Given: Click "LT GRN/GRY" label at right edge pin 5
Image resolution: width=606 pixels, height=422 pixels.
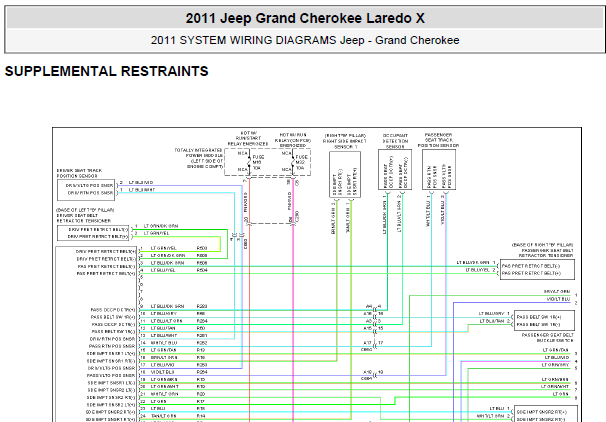Looking at the screenshot, I should pyautogui.click(x=555, y=365).
